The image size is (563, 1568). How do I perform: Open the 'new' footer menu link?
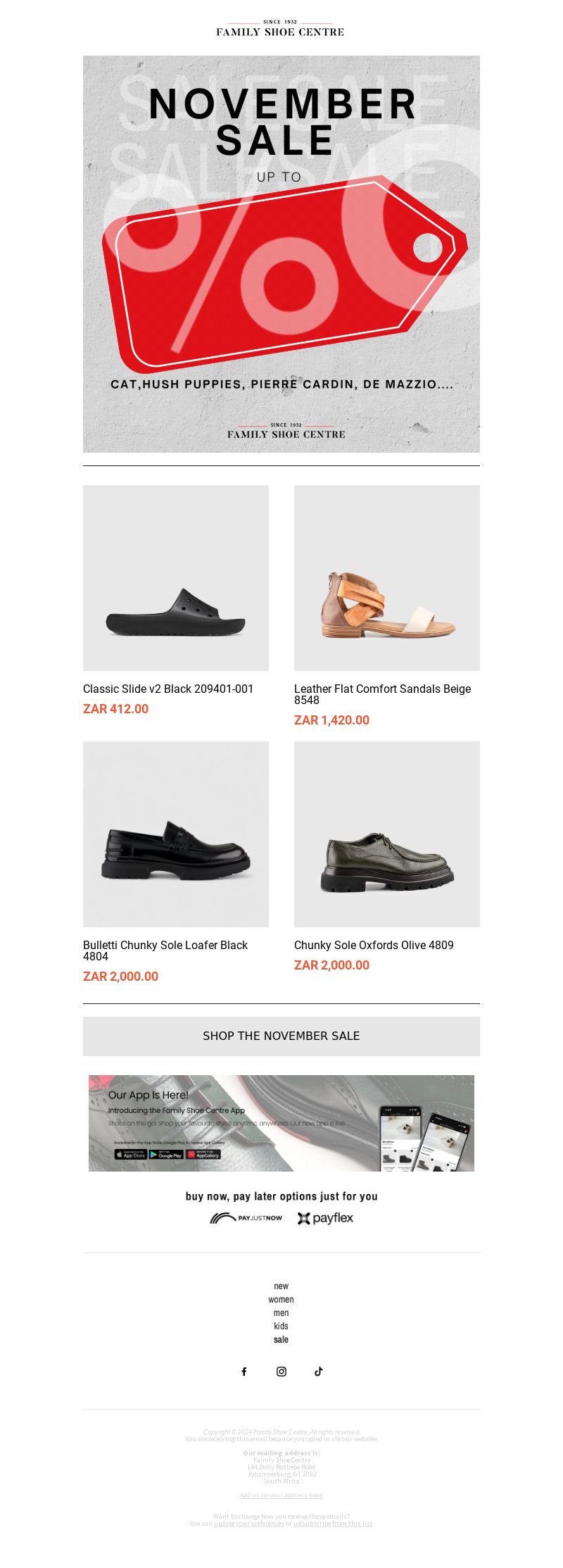[x=281, y=1286]
